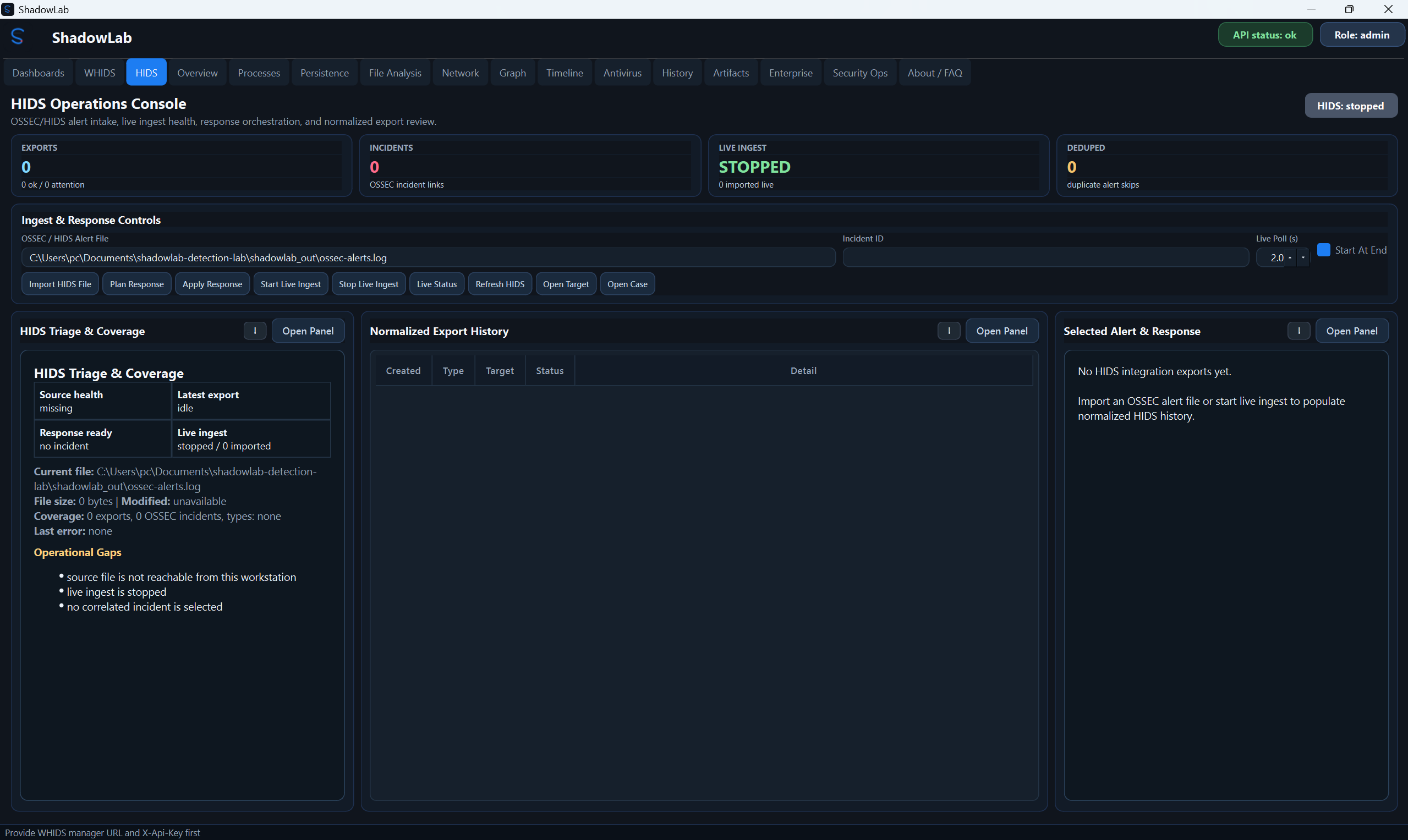Click the Open Case button

tap(627, 284)
